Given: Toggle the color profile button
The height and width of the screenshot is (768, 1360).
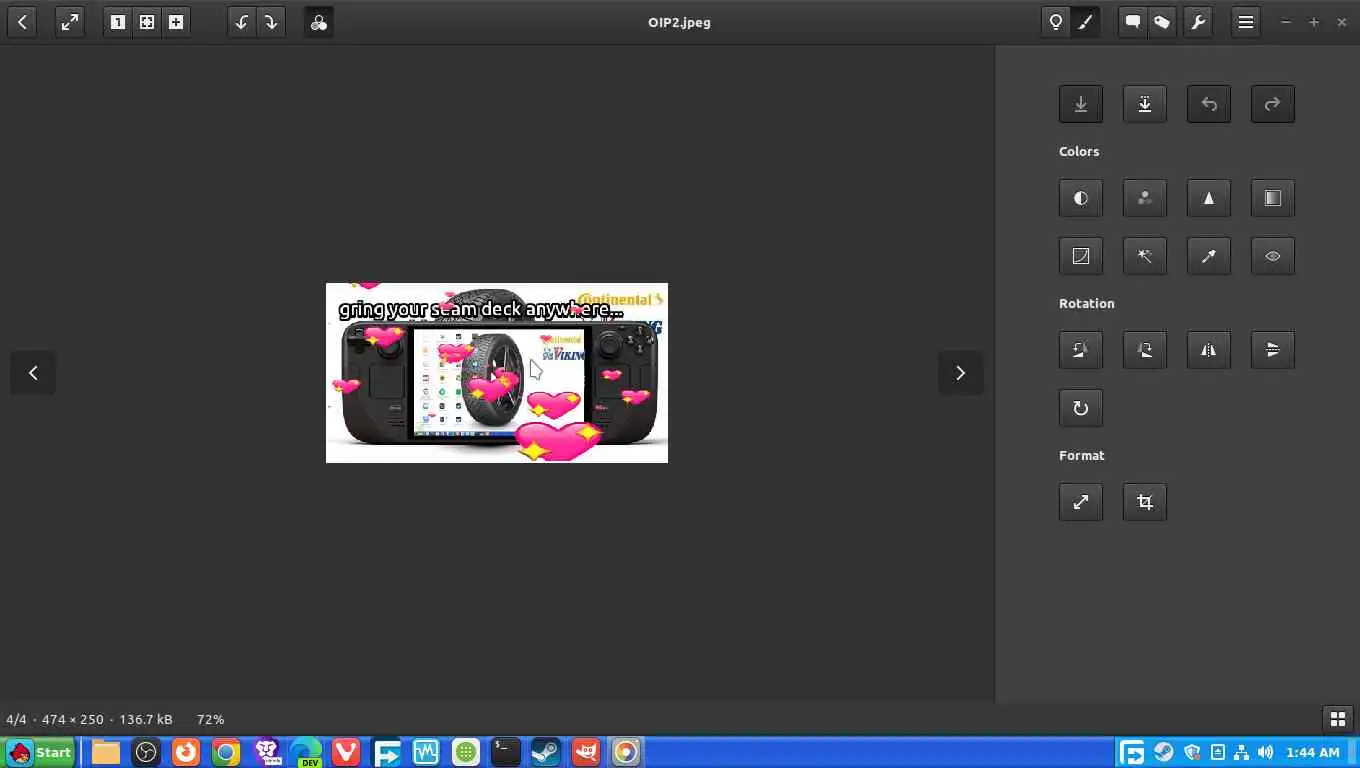Looking at the screenshot, I should 319,22.
